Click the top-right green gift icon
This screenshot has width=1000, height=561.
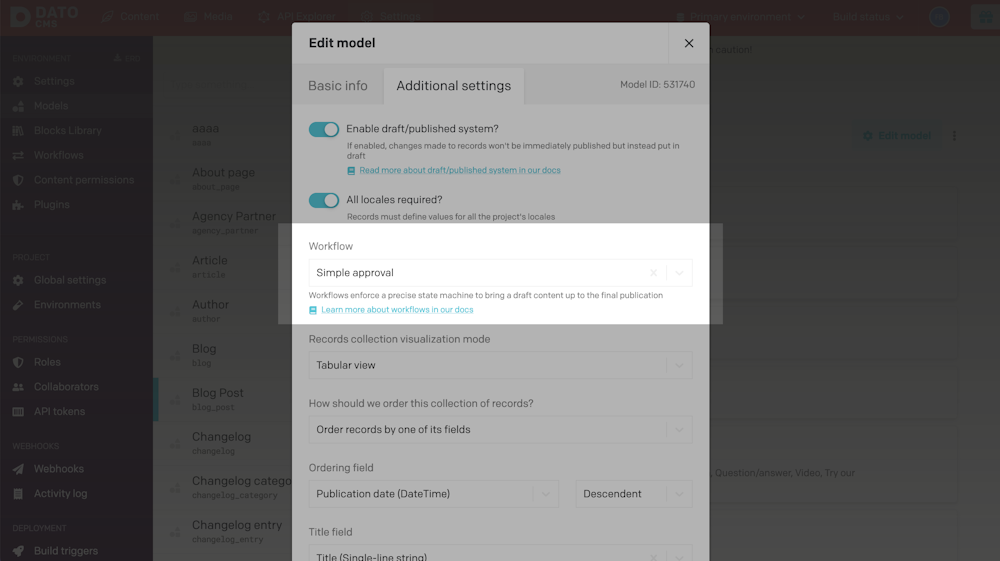(985, 17)
